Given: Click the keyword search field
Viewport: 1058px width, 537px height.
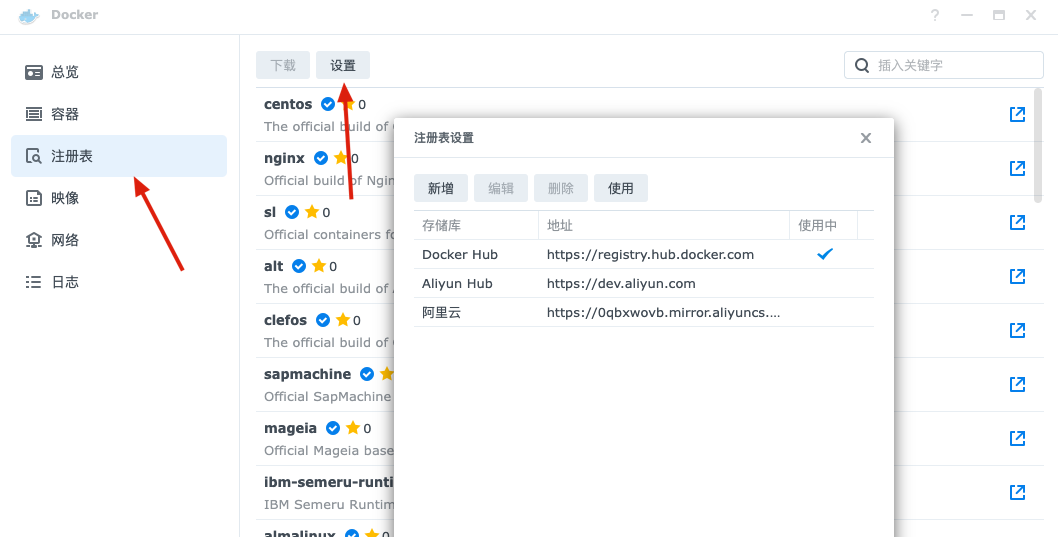Looking at the screenshot, I should coord(950,65).
